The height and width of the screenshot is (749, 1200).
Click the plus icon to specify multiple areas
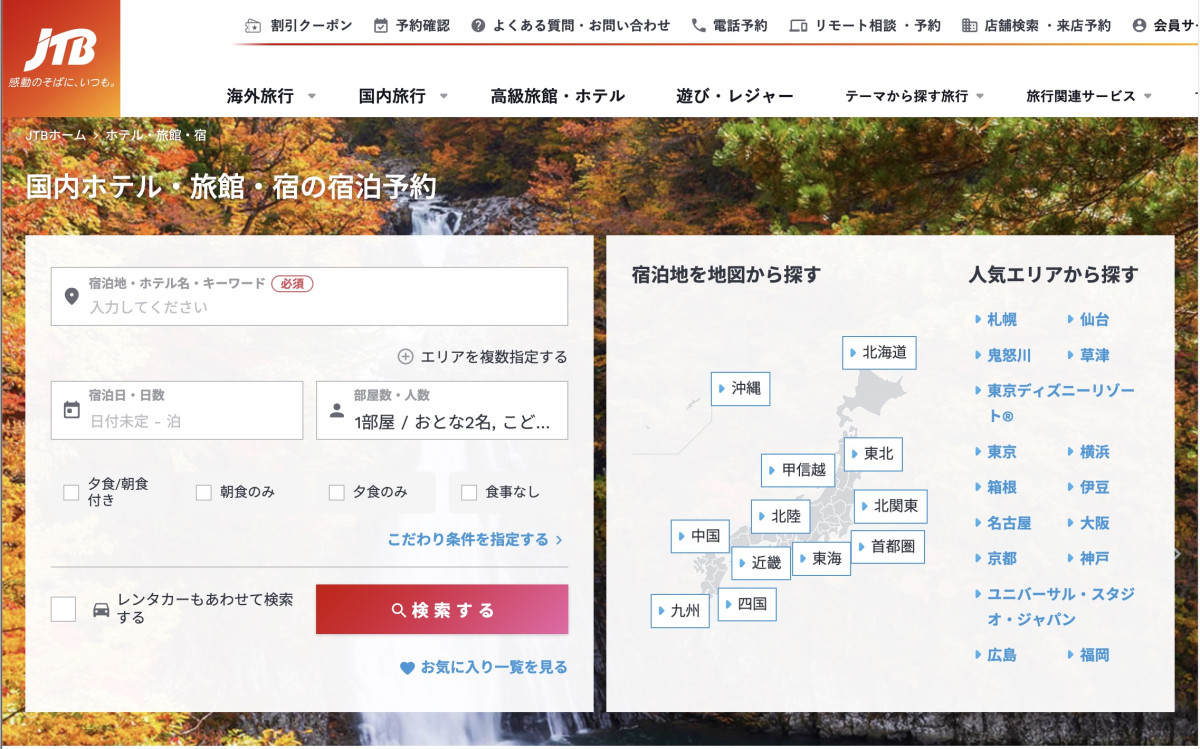(406, 357)
